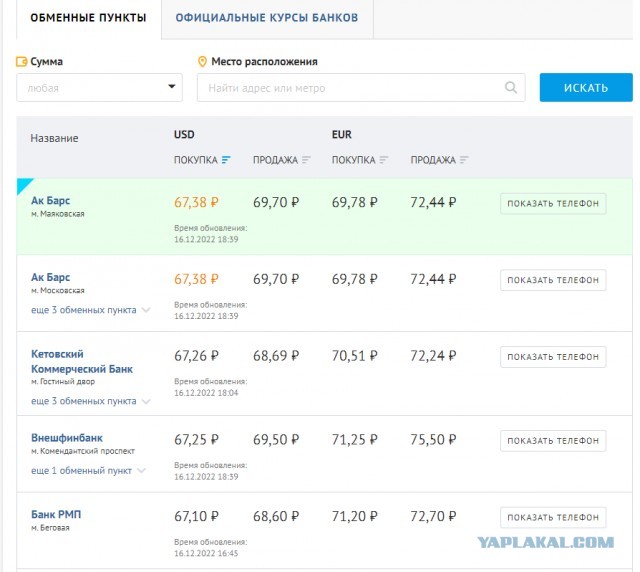Click USD Покупка column header text
This screenshot has width=640, height=572.
coord(196,160)
